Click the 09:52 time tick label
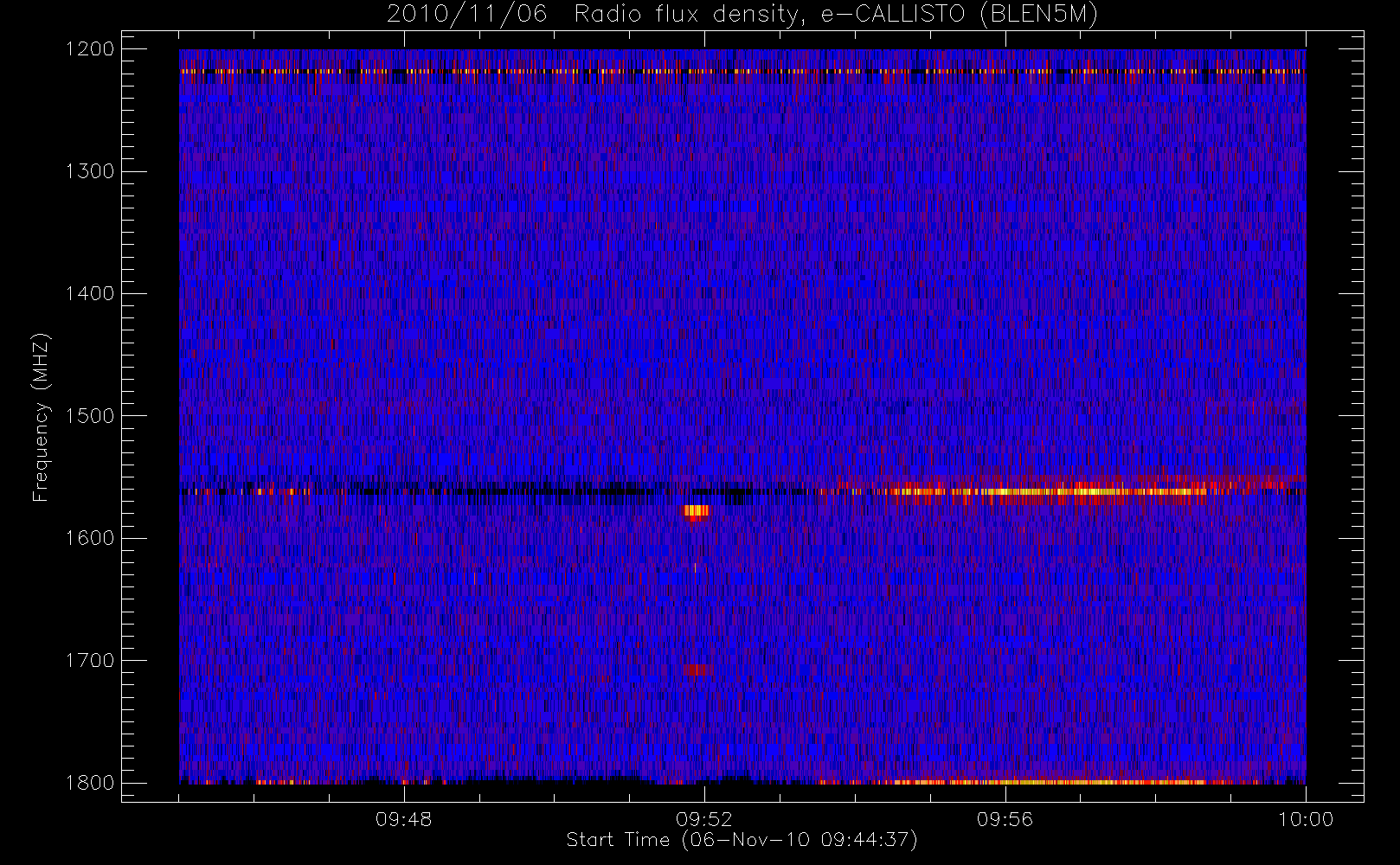The height and width of the screenshot is (865, 1400). pos(704,819)
